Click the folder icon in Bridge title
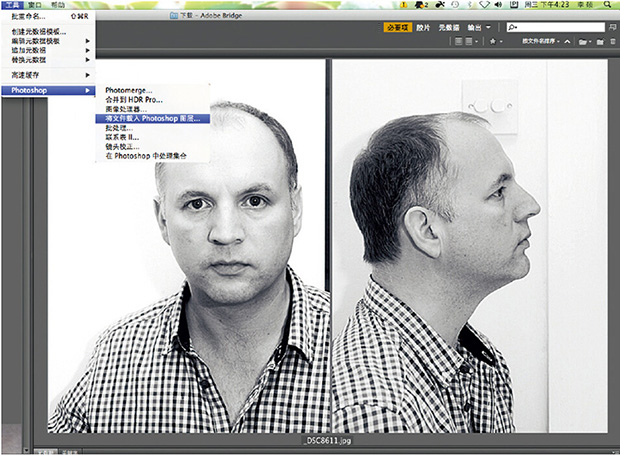Screen dimensions: 620x455 tap(174, 15)
